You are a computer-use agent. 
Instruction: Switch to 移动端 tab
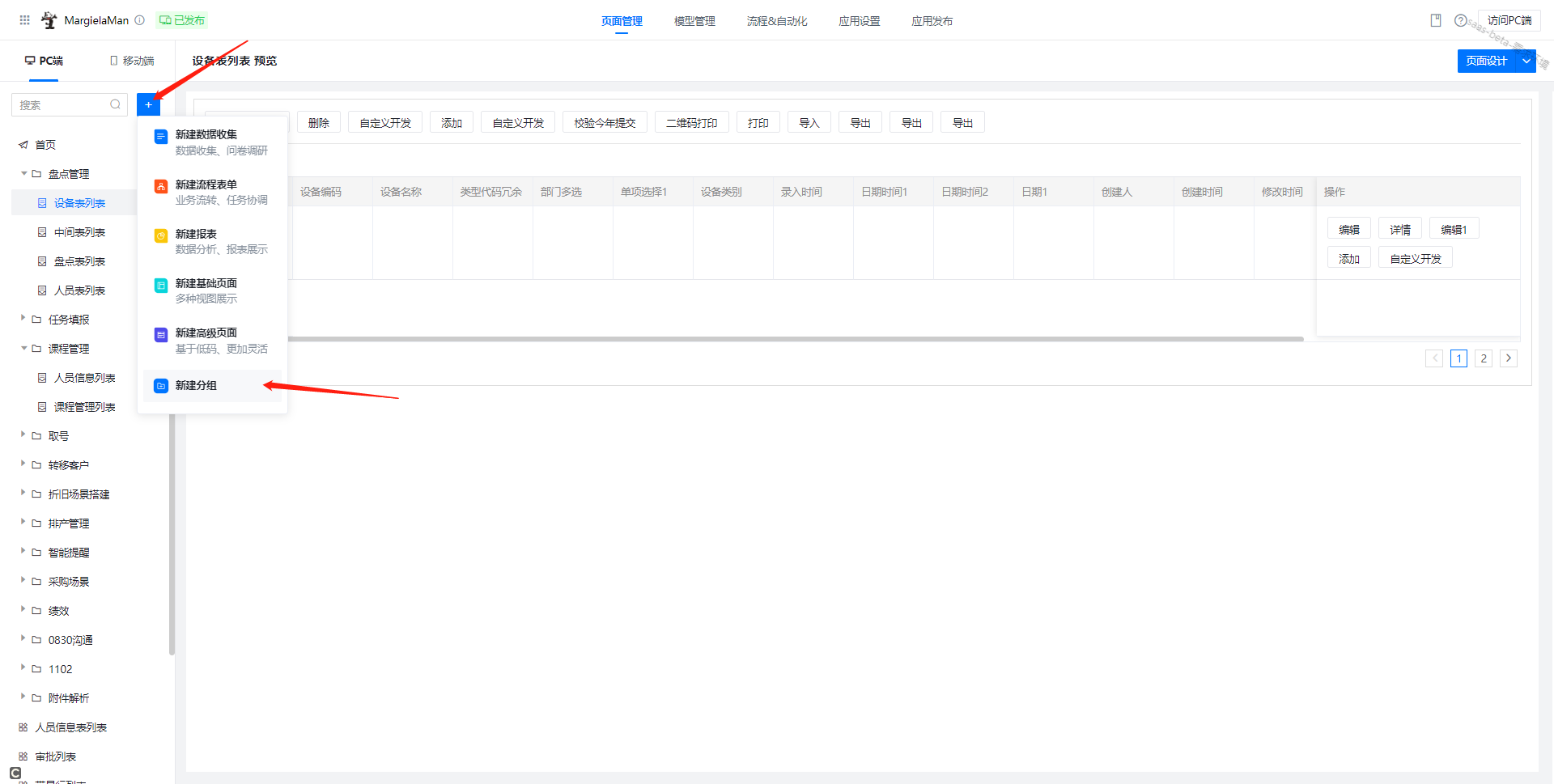click(x=132, y=61)
